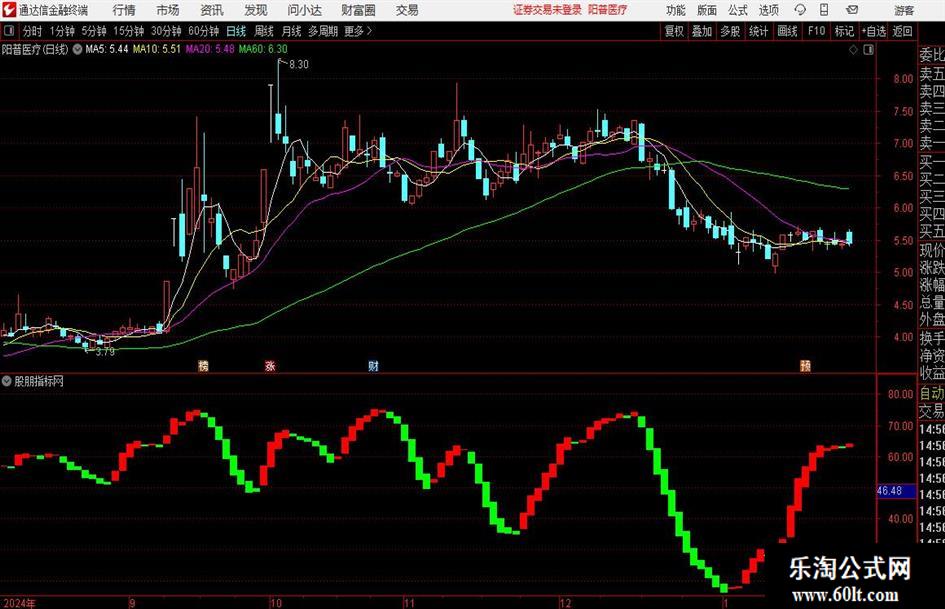Click the month 10 timeline marker
Screen dimensions: 945x609
click(x=275, y=603)
